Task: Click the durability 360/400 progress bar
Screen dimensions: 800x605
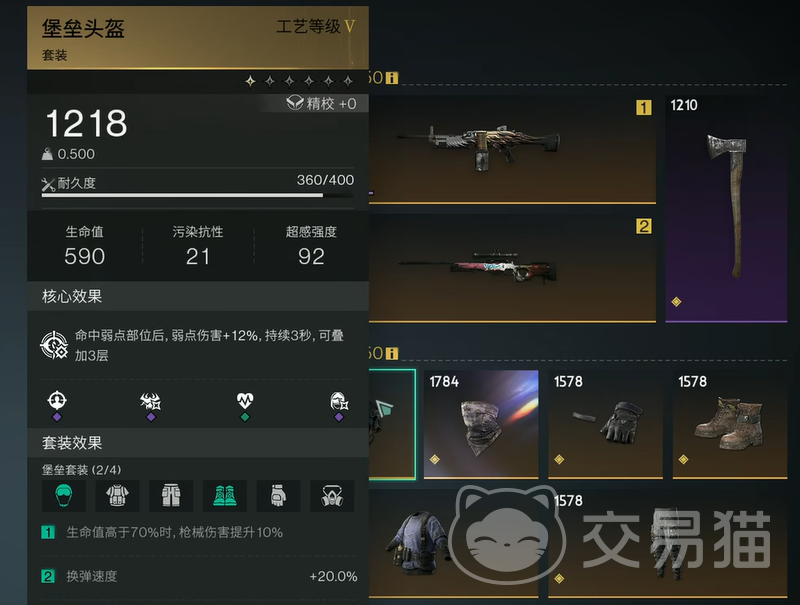Action: click(198, 195)
